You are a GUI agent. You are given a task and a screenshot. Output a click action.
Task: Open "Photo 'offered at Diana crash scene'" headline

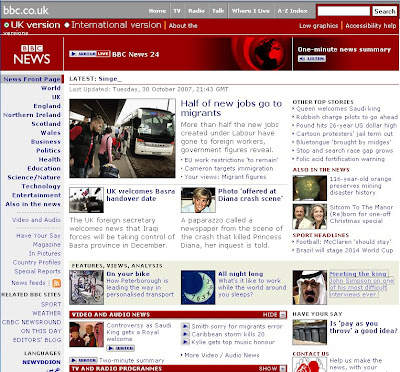250,195
